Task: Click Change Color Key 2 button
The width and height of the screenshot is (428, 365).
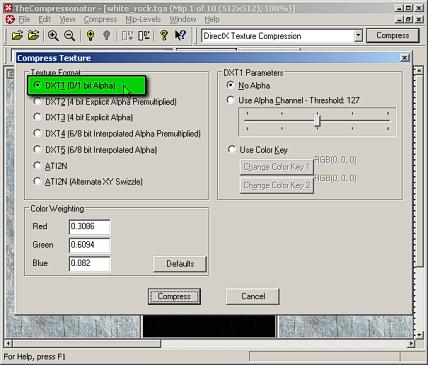Action: pos(277,185)
